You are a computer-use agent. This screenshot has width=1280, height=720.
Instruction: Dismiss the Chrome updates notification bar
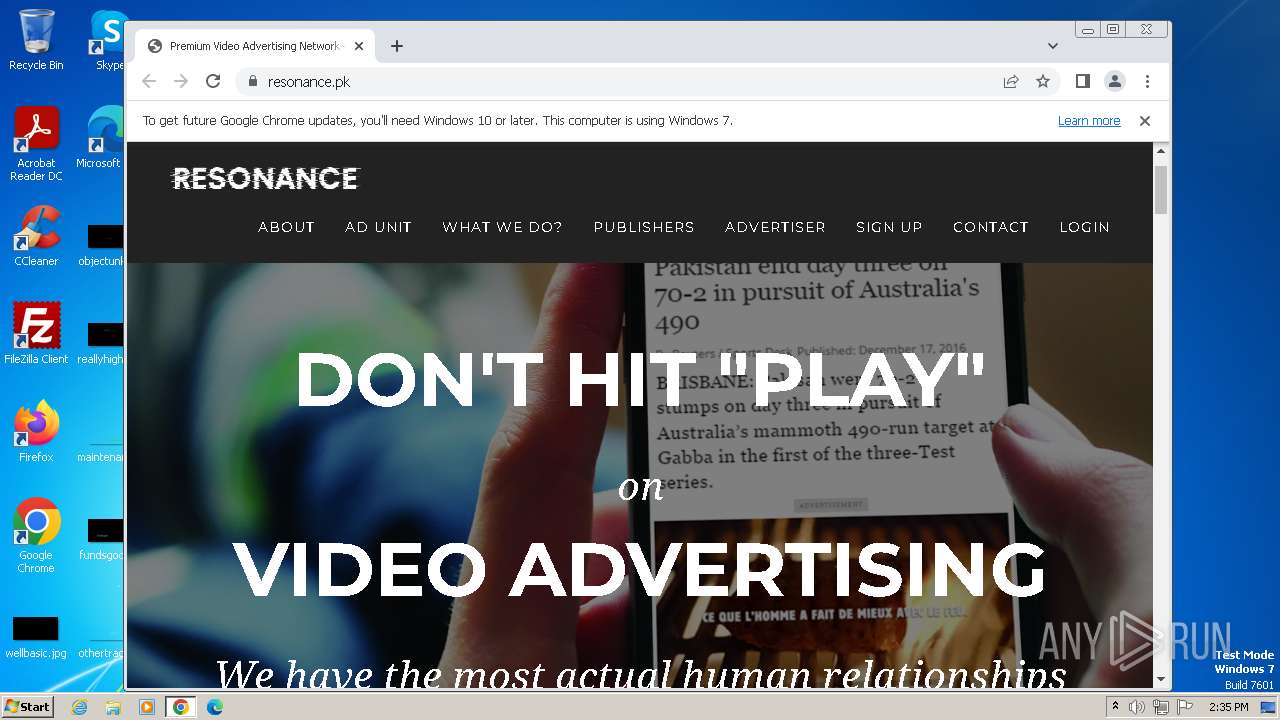tap(1145, 121)
